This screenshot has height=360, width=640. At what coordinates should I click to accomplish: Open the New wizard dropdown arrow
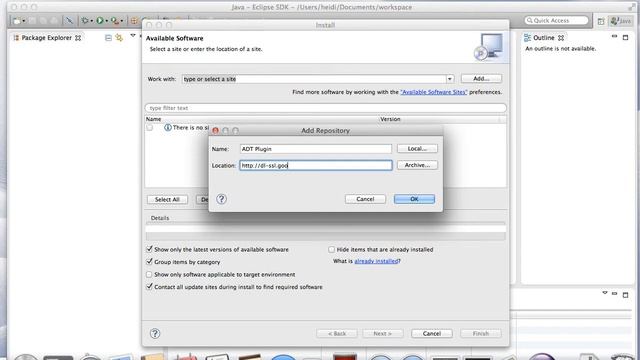24,21
